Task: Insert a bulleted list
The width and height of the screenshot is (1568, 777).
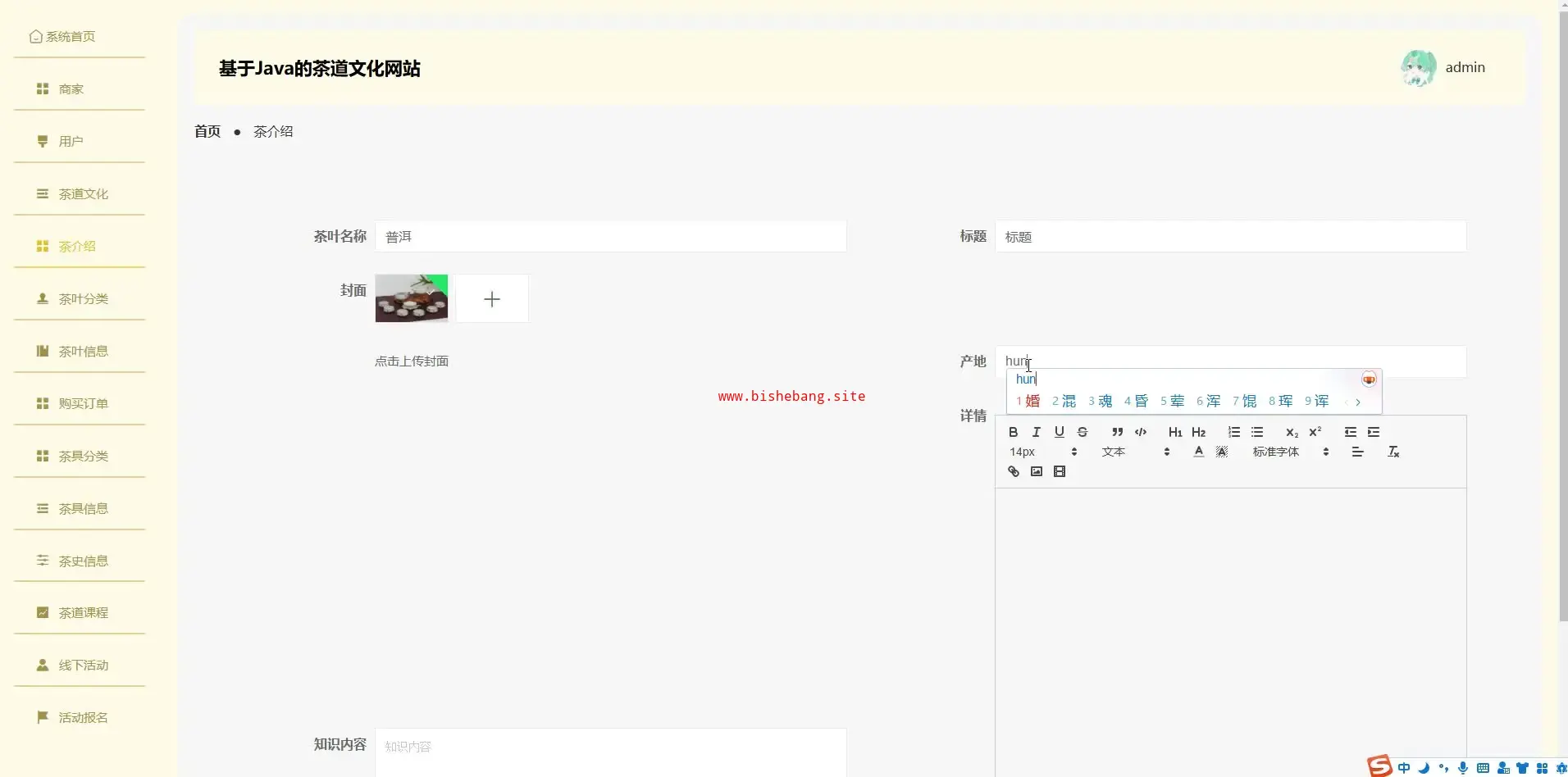Action: [x=1256, y=432]
